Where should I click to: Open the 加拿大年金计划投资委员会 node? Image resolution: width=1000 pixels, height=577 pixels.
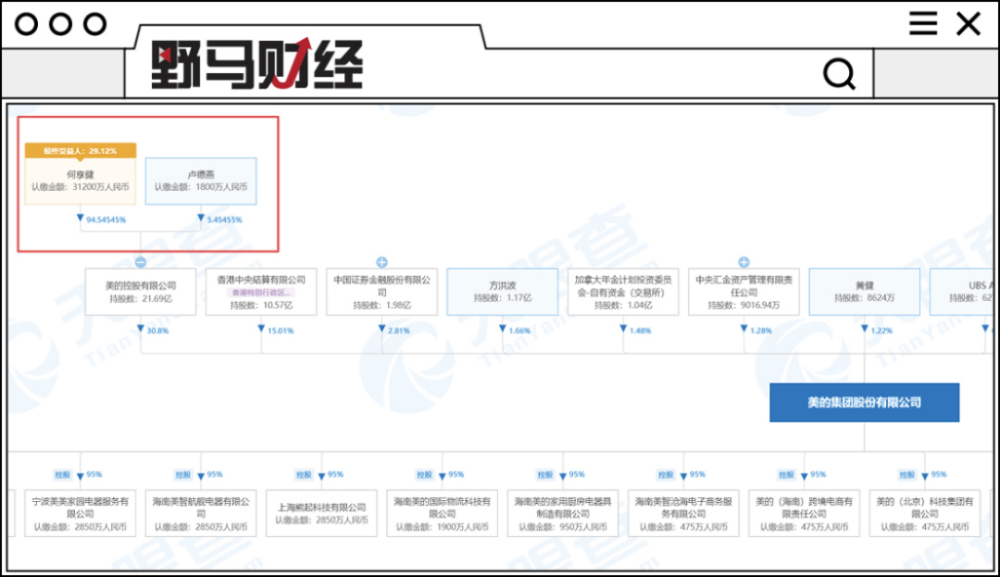623,292
